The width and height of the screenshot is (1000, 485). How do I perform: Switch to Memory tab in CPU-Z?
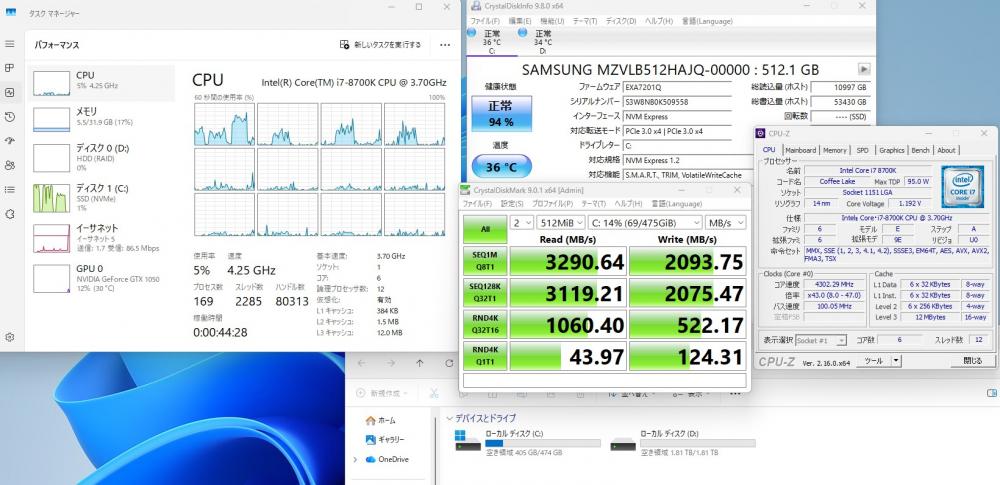point(835,150)
